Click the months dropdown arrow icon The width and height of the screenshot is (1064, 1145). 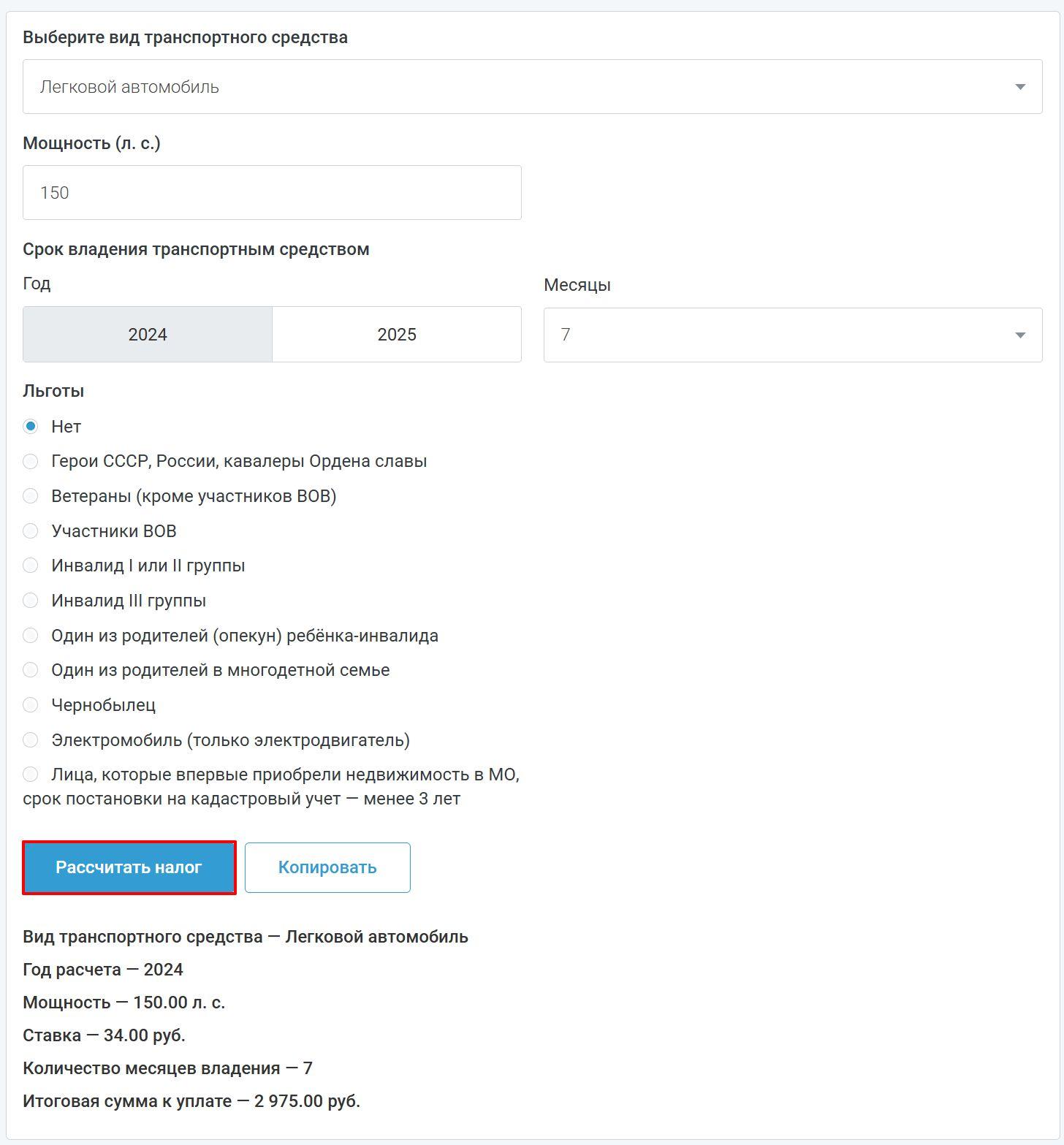(1019, 335)
